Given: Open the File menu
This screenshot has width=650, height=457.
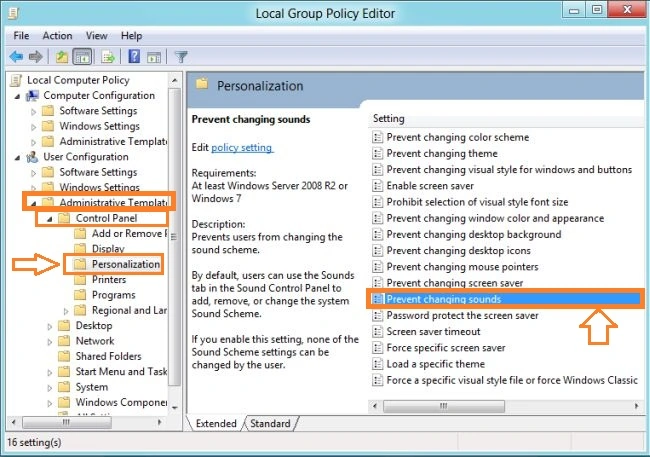Looking at the screenshot, I should [21, 36].
